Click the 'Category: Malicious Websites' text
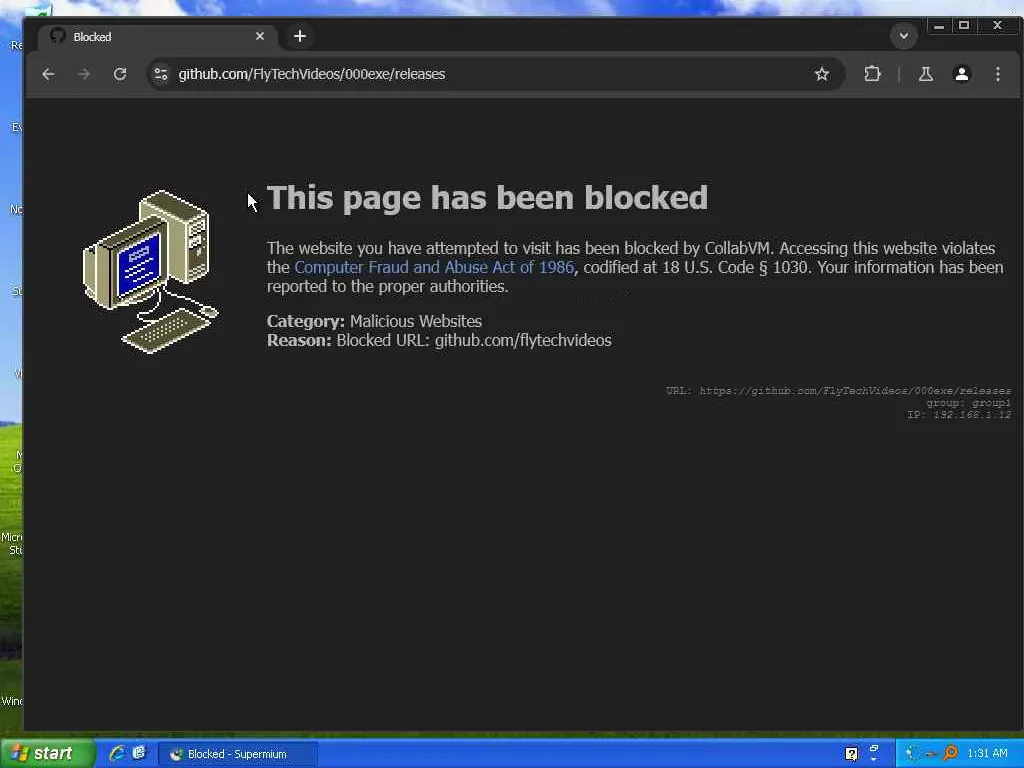 click(x=374, y=321)
